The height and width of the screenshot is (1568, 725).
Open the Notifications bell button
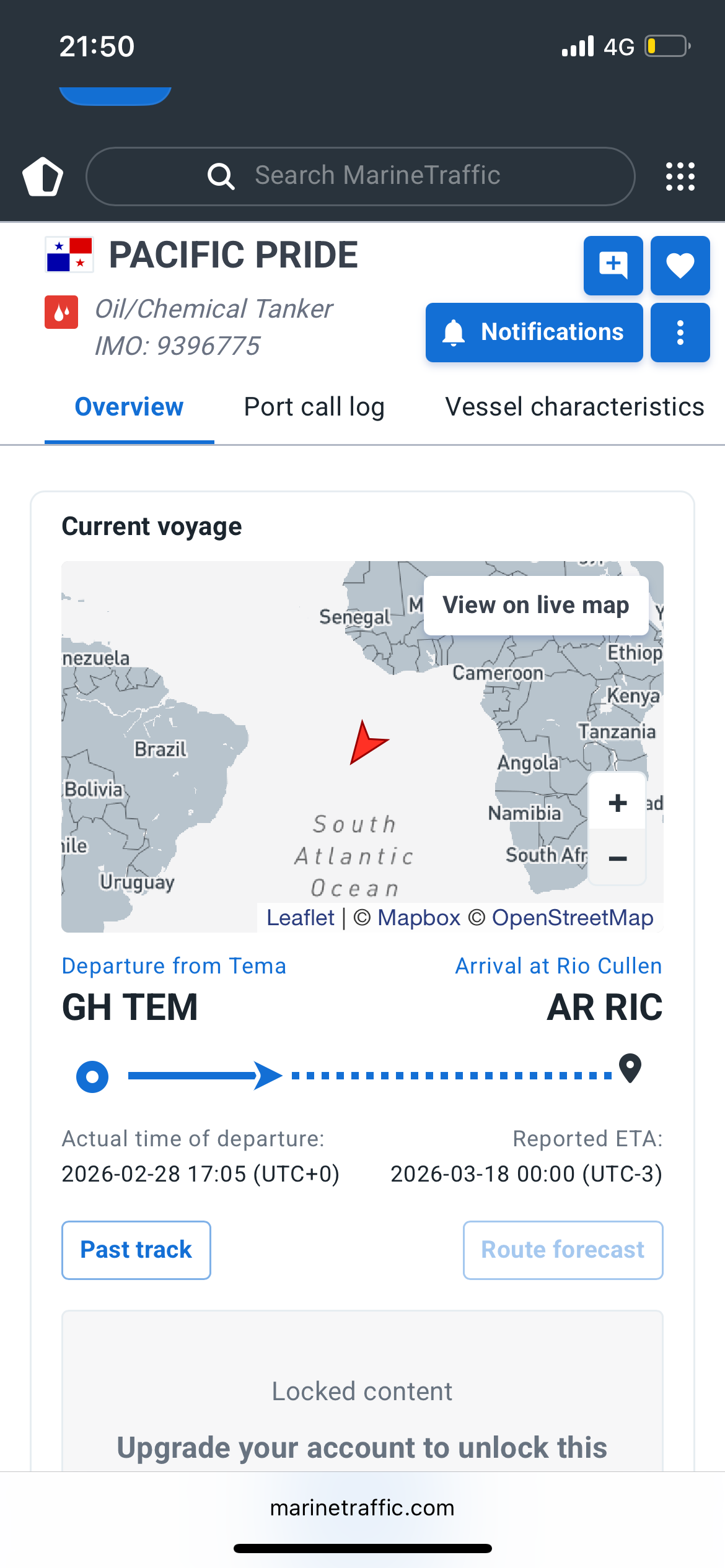(534, 333)
